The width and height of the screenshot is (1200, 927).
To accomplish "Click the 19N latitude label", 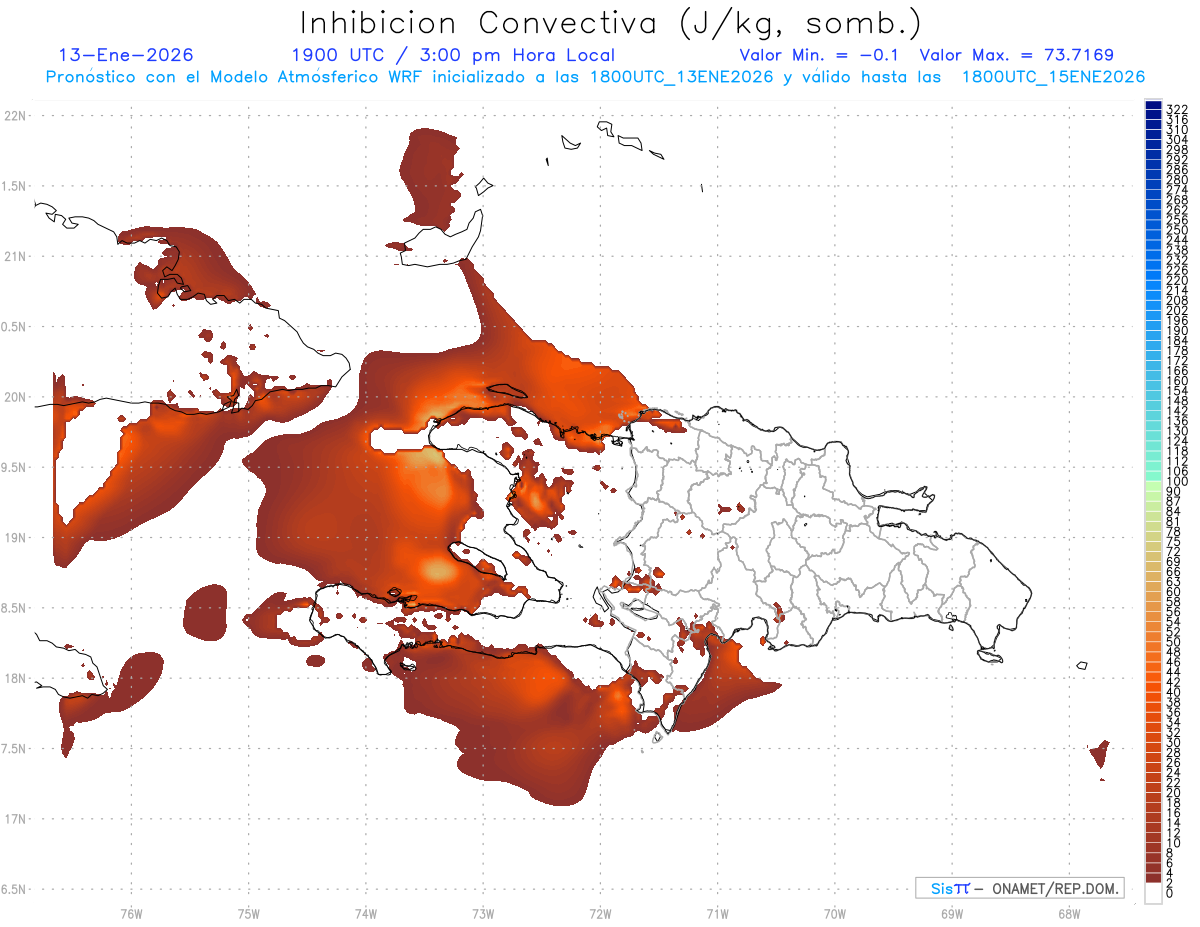I will tap(14, 538).
